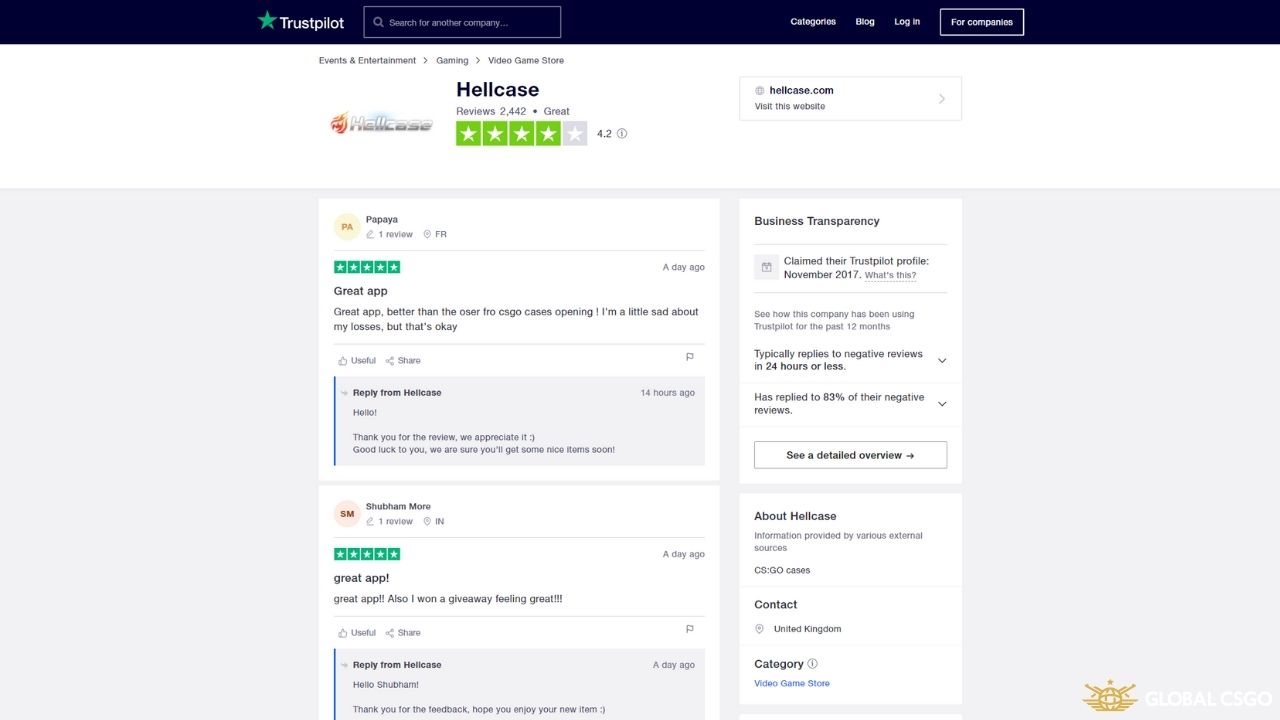
Task: Share Papaya's review
Action: click(403, 361)
